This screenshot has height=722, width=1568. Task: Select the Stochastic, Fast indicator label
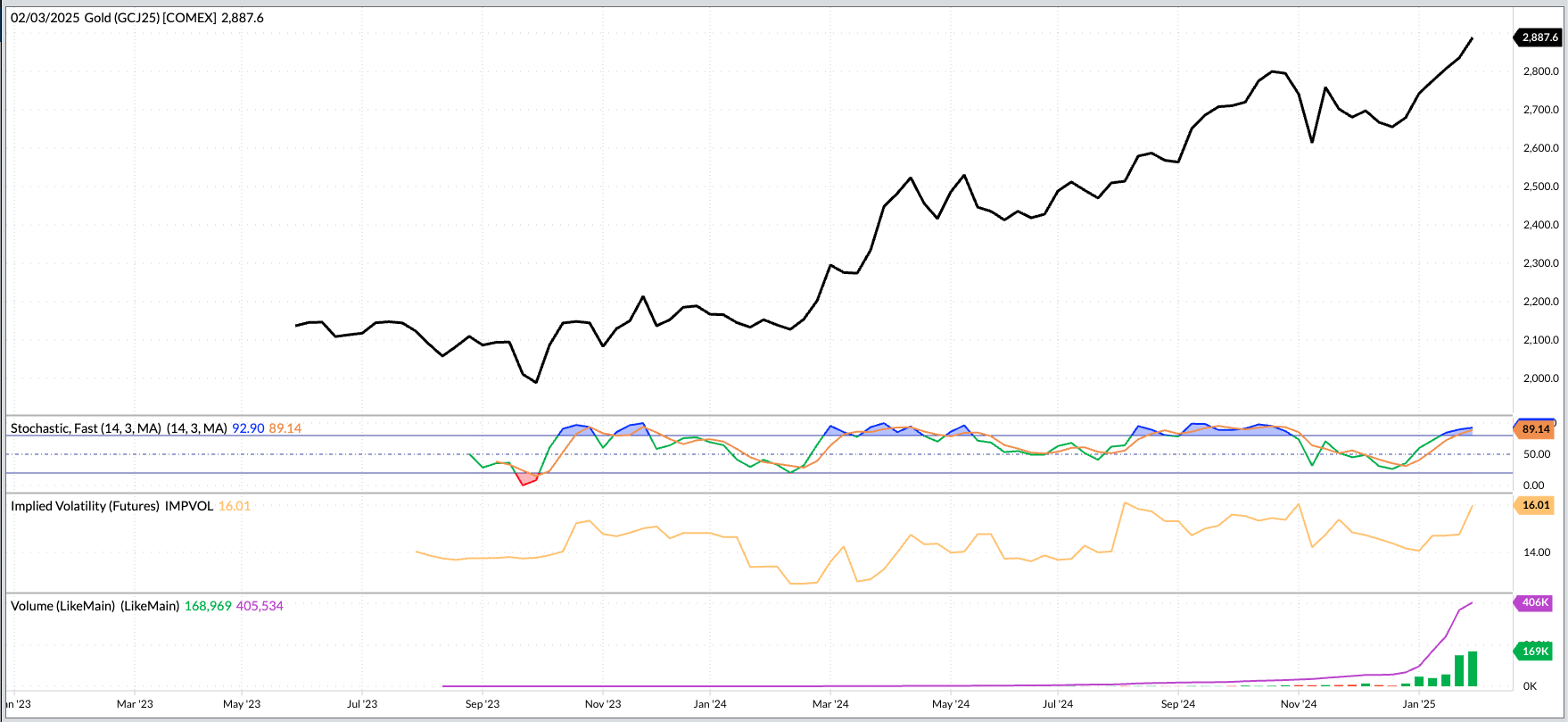pos(86,428)
